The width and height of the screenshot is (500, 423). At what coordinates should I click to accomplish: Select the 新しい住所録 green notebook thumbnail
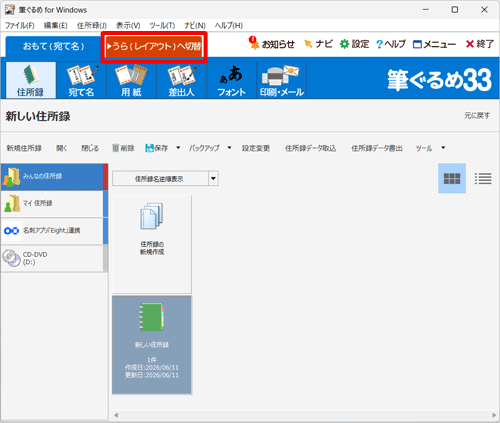tap(152, 345)
